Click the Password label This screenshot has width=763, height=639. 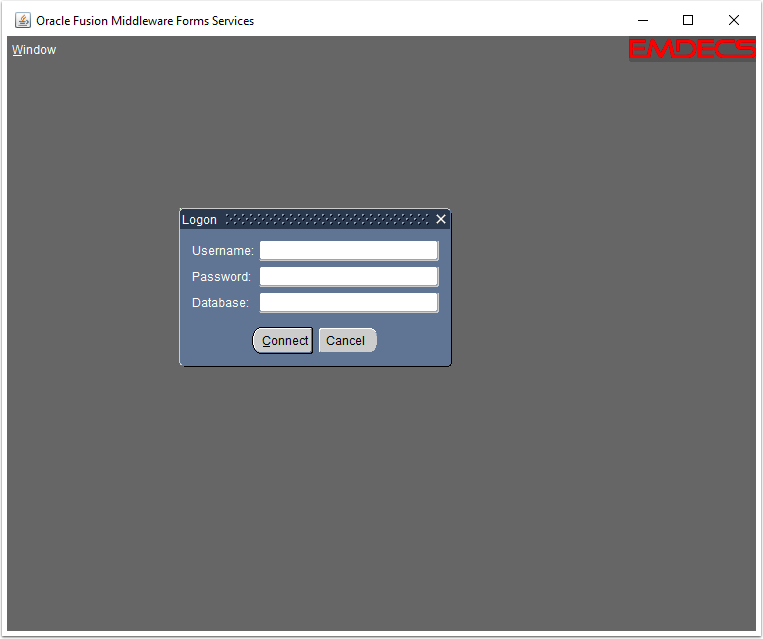click(221, 276)
